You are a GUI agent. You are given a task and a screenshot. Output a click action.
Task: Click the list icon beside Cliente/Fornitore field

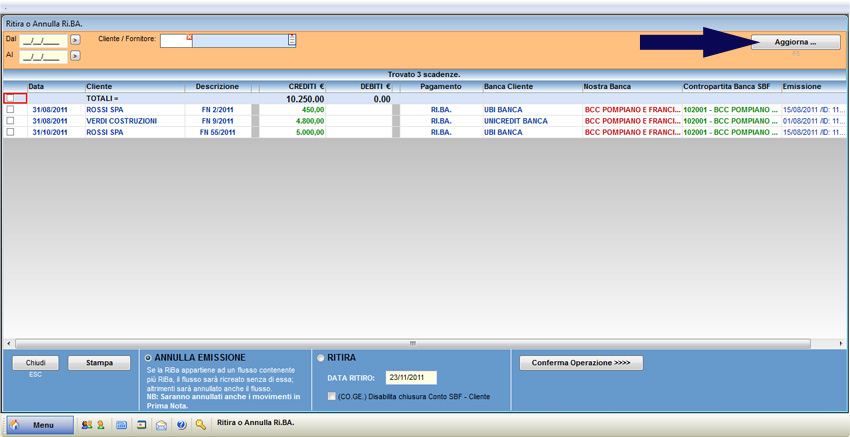click(292, 40)
